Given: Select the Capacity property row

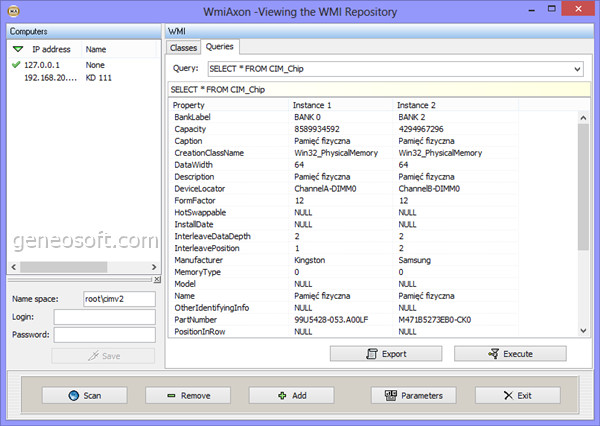Looking at the screenshot, I should pos(190,129).
